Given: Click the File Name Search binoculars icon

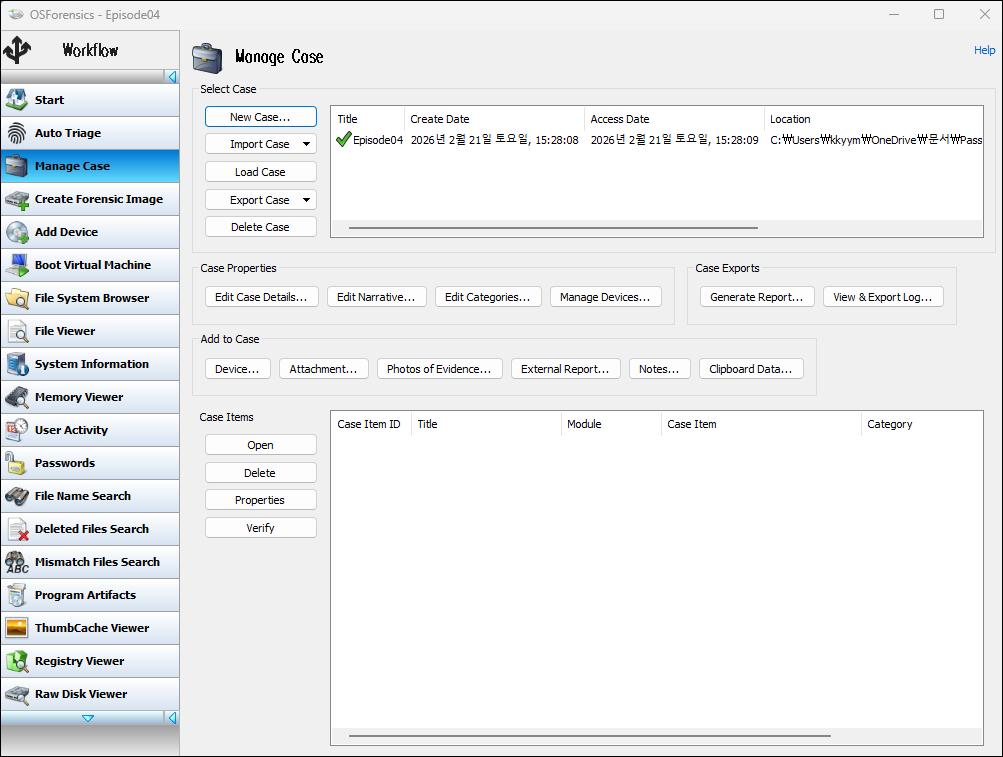Looking at the screenshot, I should [17, 496].
